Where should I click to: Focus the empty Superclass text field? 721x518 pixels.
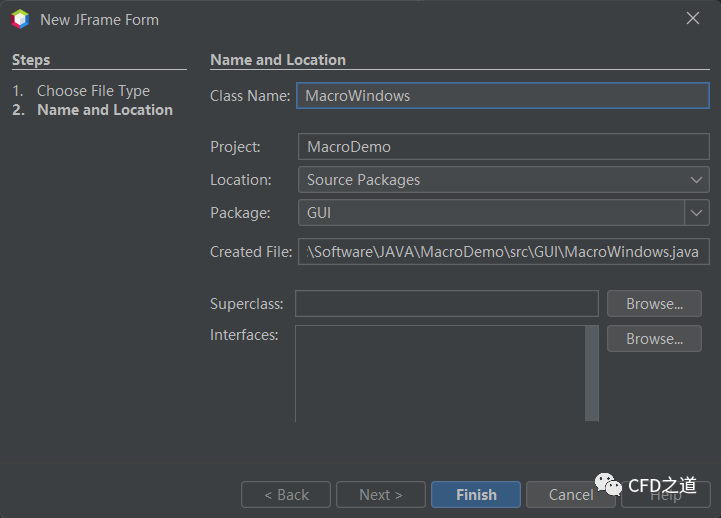[x=446, y=304]
